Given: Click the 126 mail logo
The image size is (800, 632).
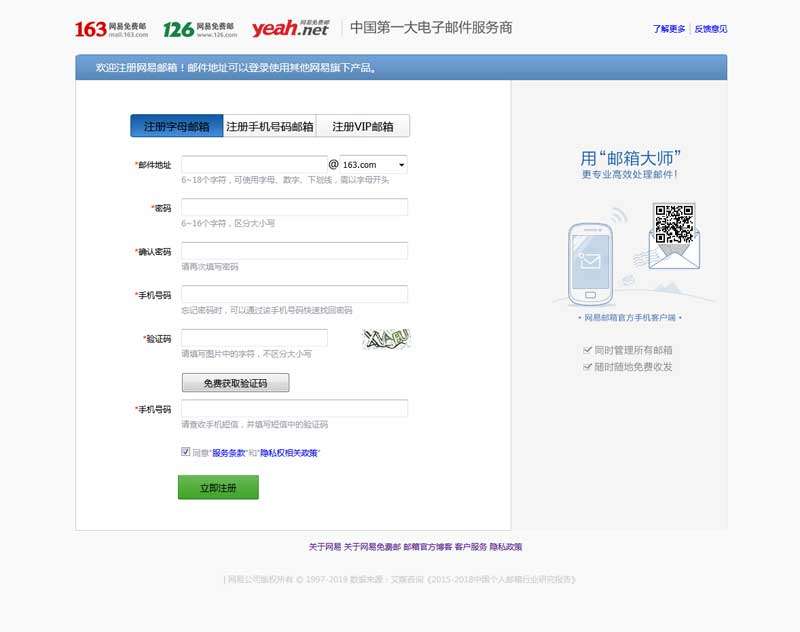Looking at the screenshot, I should [200, 28].
